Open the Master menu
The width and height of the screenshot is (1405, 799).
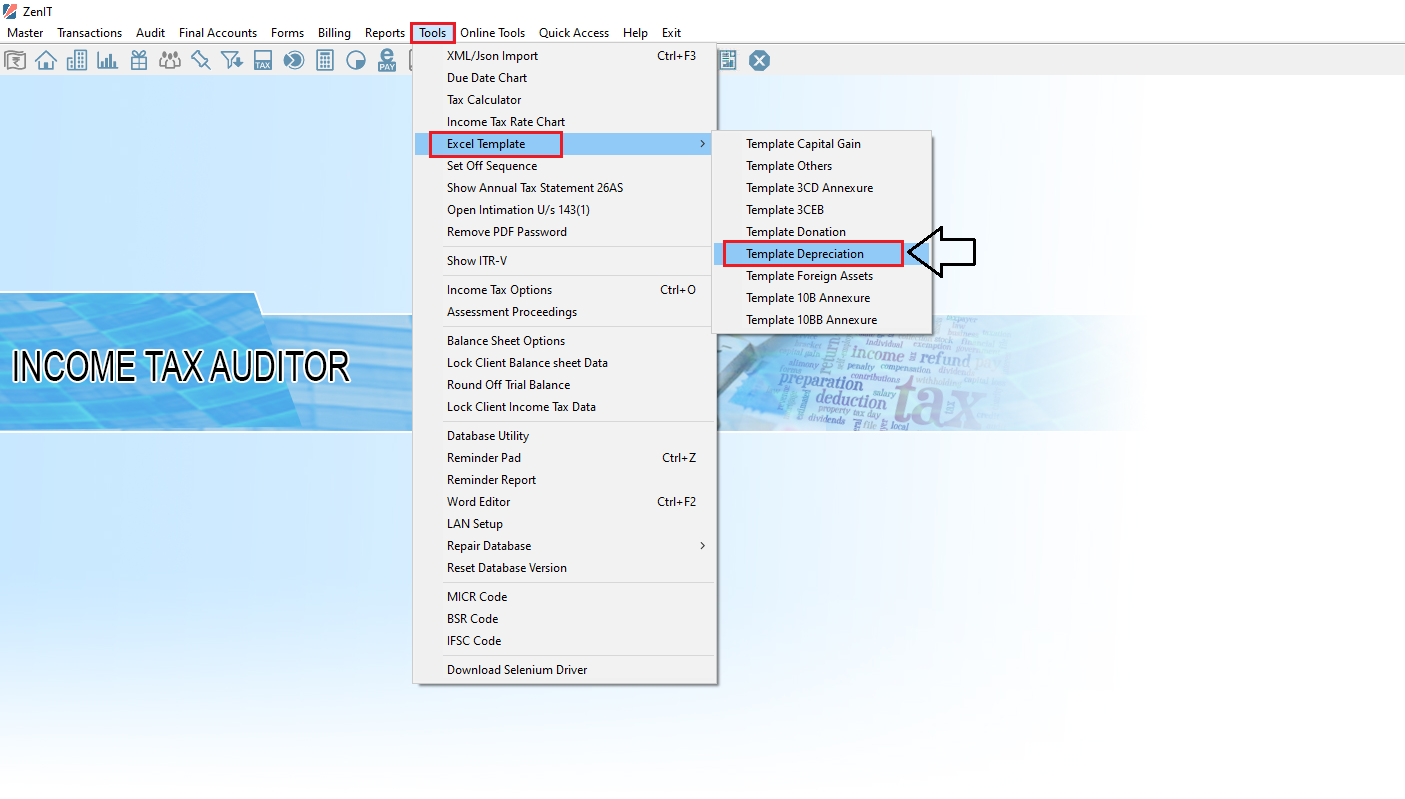point(25,33)
